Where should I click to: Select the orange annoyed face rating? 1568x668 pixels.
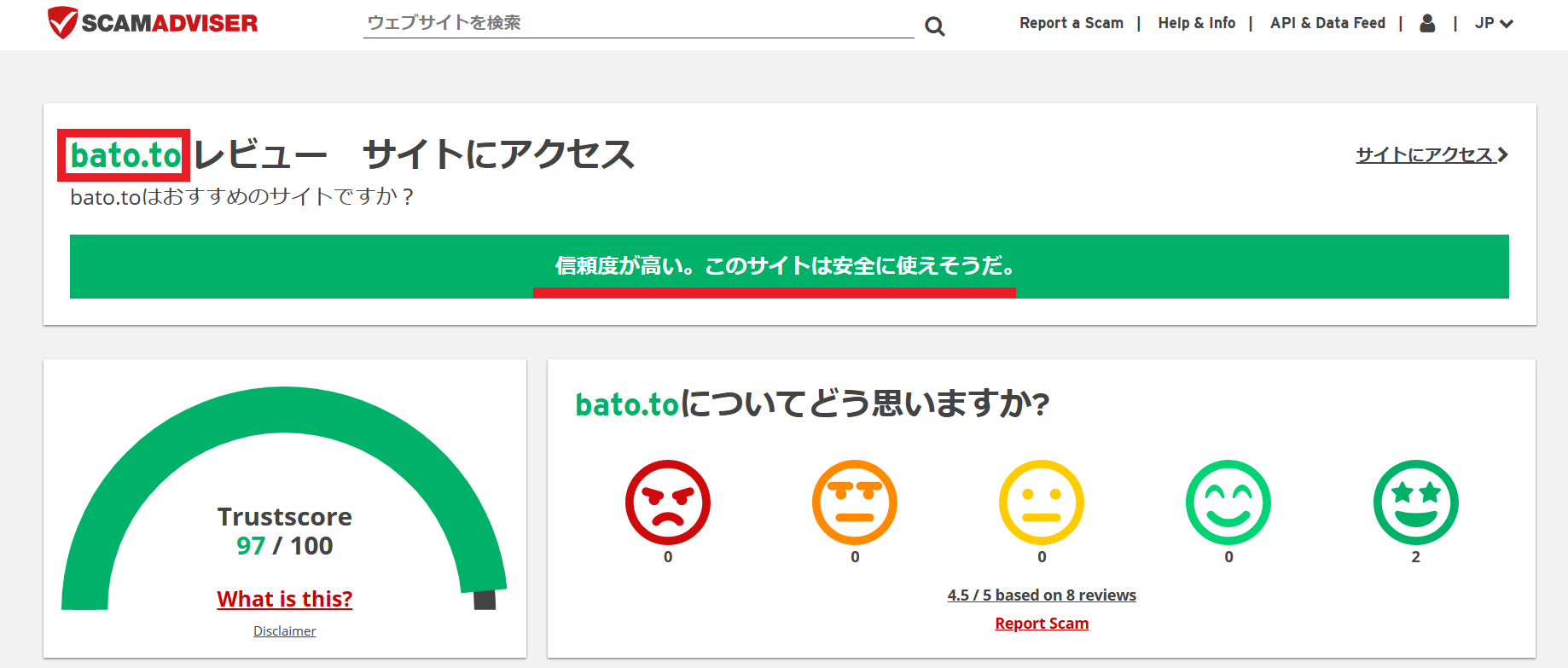[855, 502]
